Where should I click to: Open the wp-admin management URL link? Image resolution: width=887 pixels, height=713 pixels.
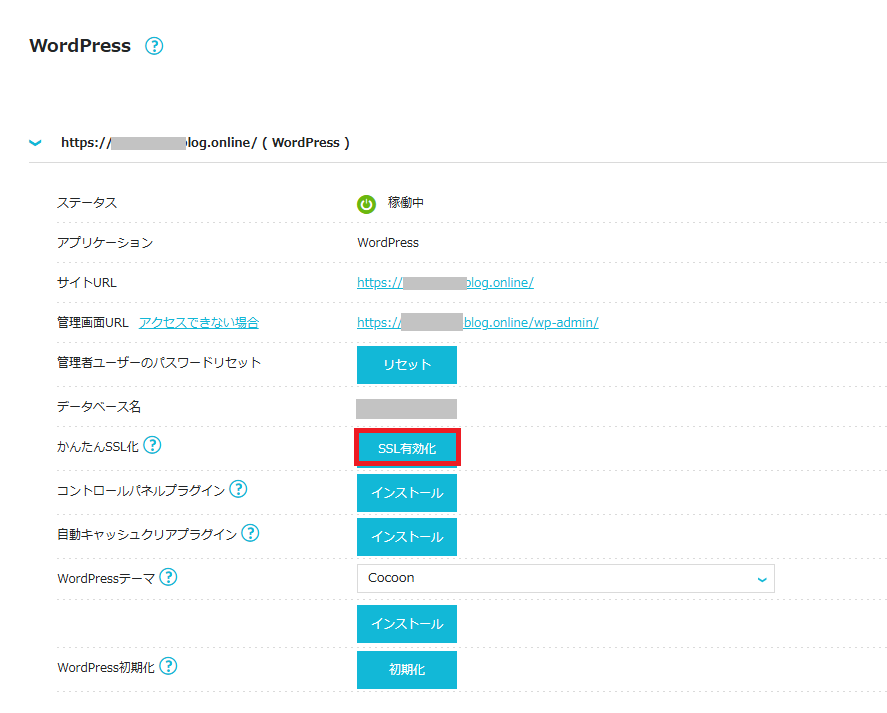point(477,323)
